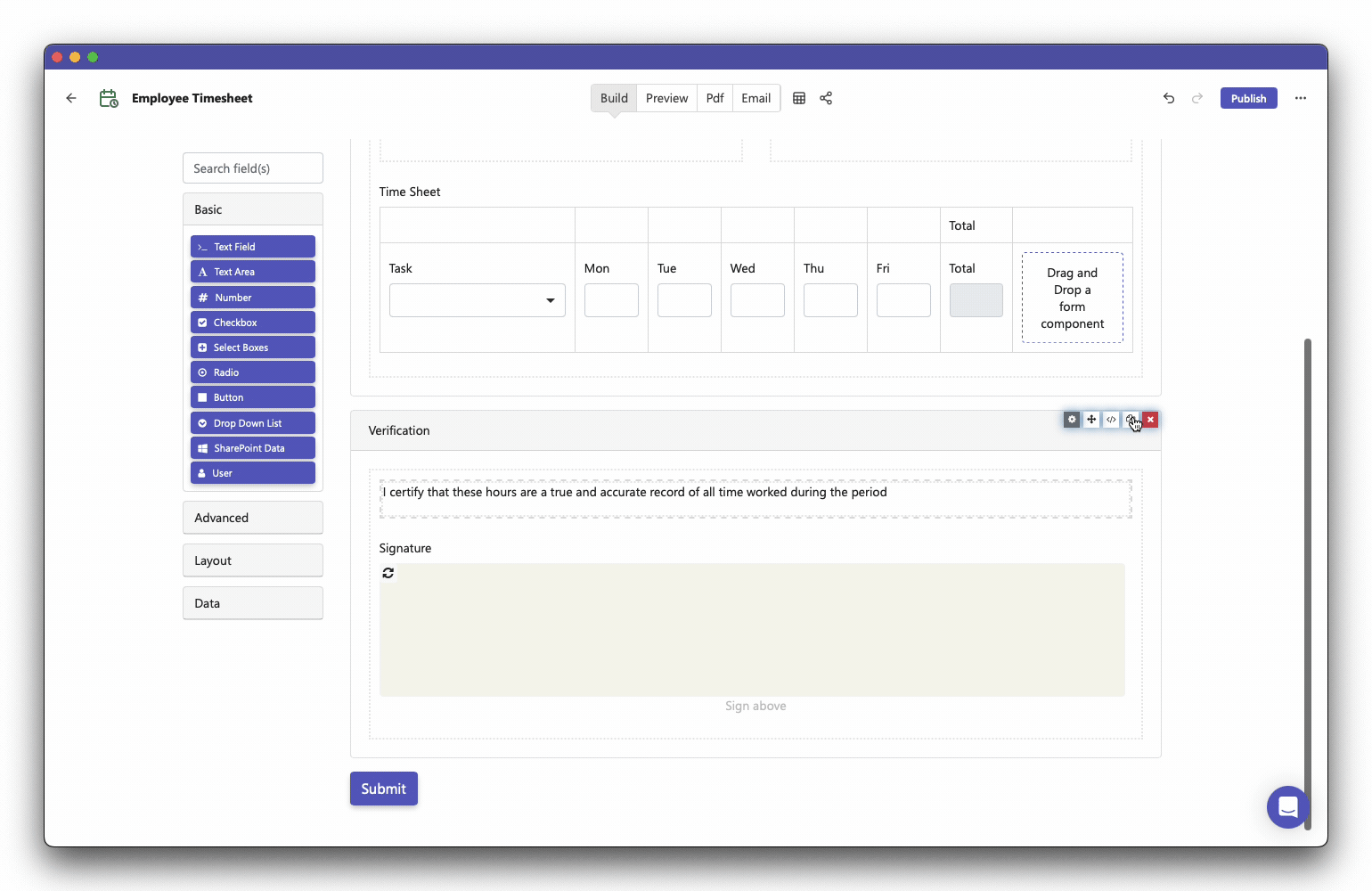Open the Task dropdown in Time Sheet
Viewport: 1372px width, 891px height.
click(478, 300)
